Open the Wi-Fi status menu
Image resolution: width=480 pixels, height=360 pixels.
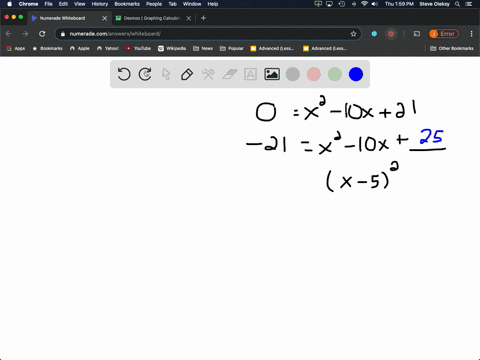(364, 4)
